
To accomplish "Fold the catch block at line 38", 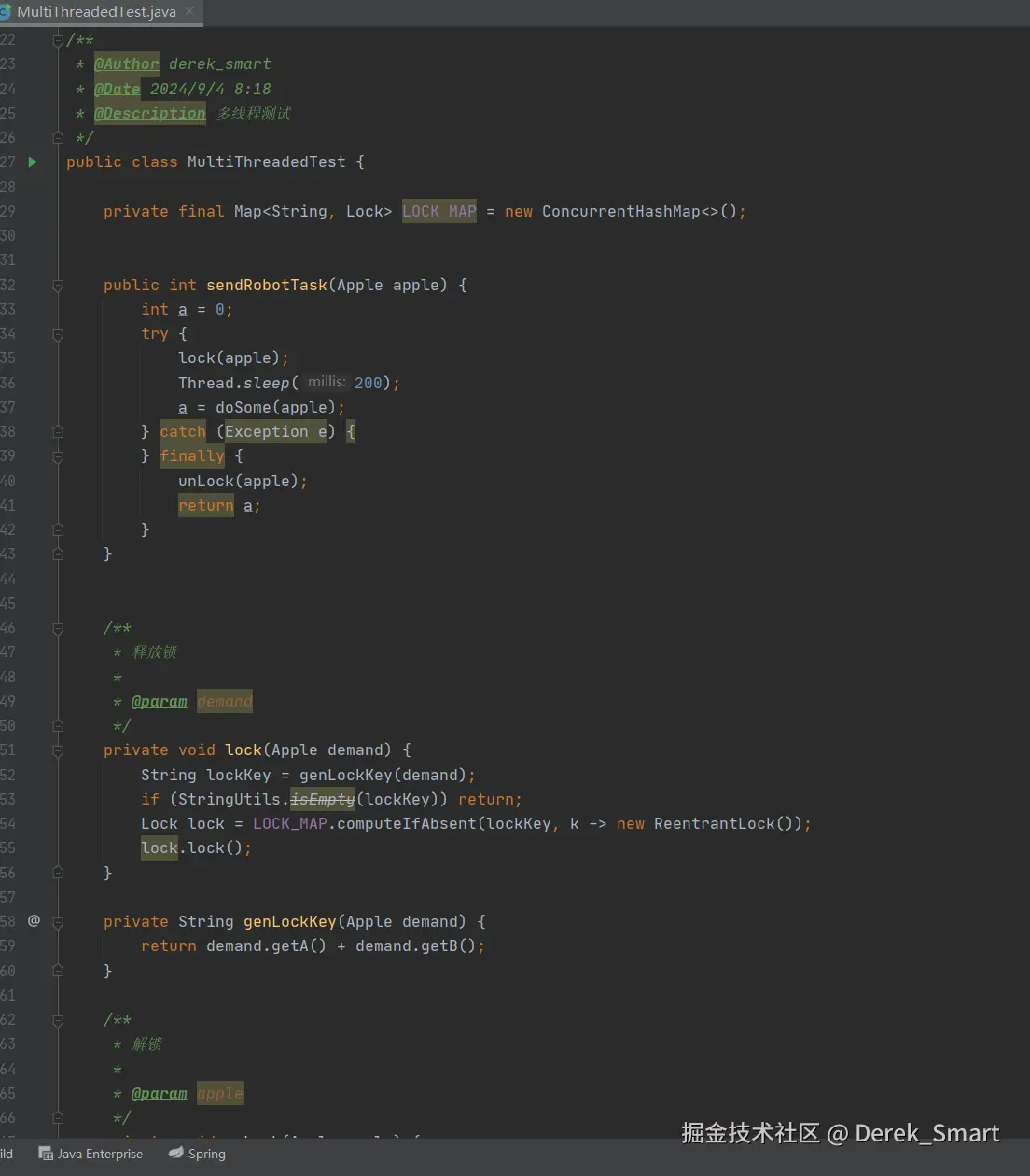I will tap(58, 432).
